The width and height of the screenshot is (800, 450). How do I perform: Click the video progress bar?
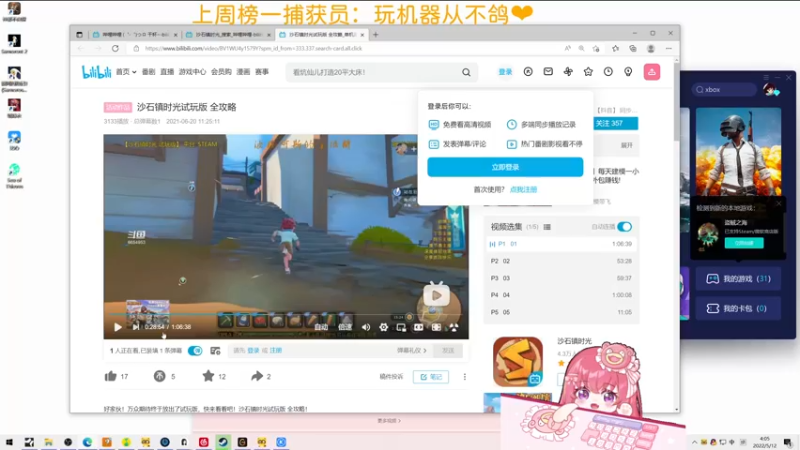coord(286,315)
